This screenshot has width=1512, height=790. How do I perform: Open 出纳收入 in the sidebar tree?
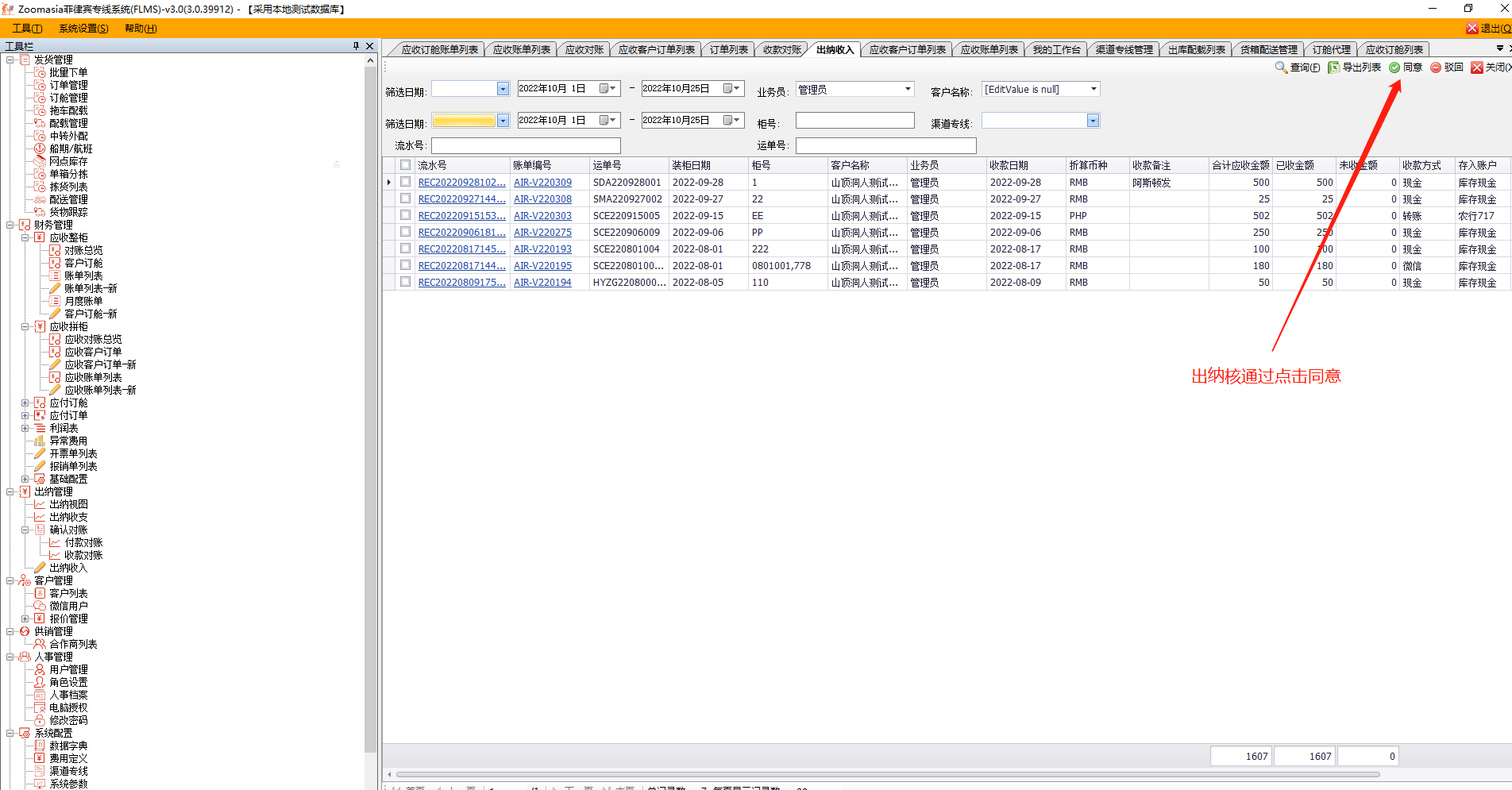pyautogui.click(x=67, y=568)
